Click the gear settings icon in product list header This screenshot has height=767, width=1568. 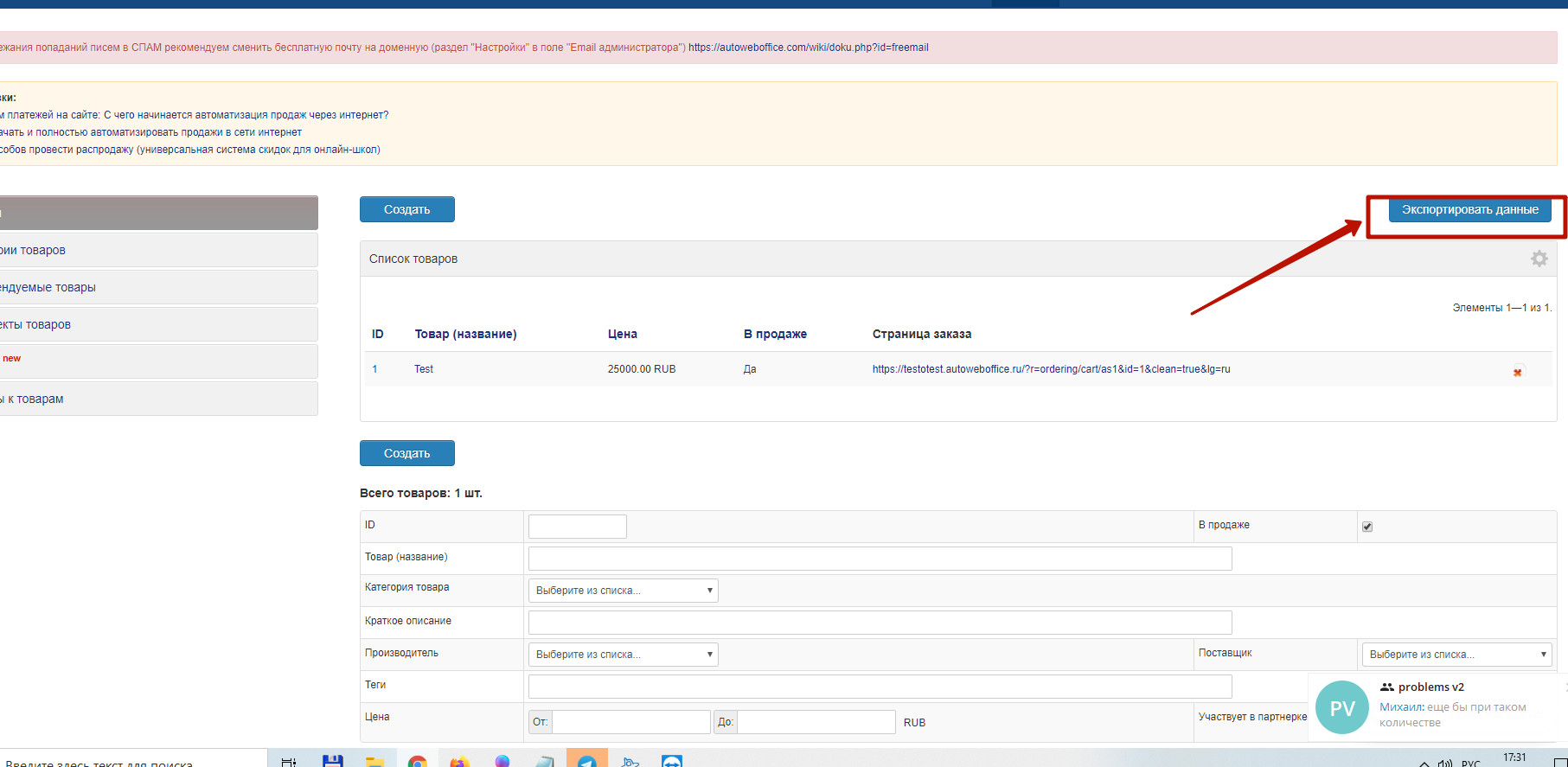(x=1539, y=259)
